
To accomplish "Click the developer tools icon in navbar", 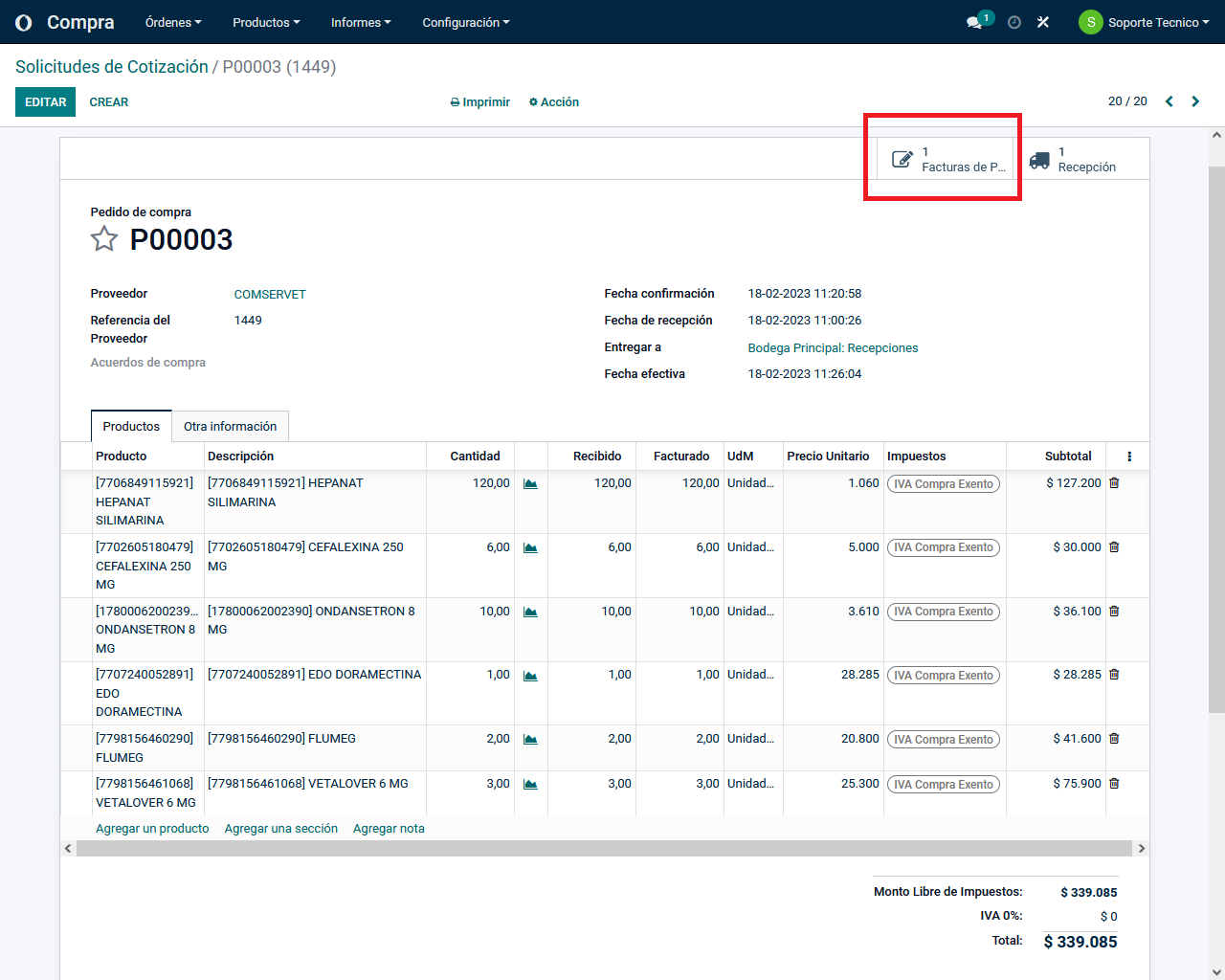I will 1043,22.
